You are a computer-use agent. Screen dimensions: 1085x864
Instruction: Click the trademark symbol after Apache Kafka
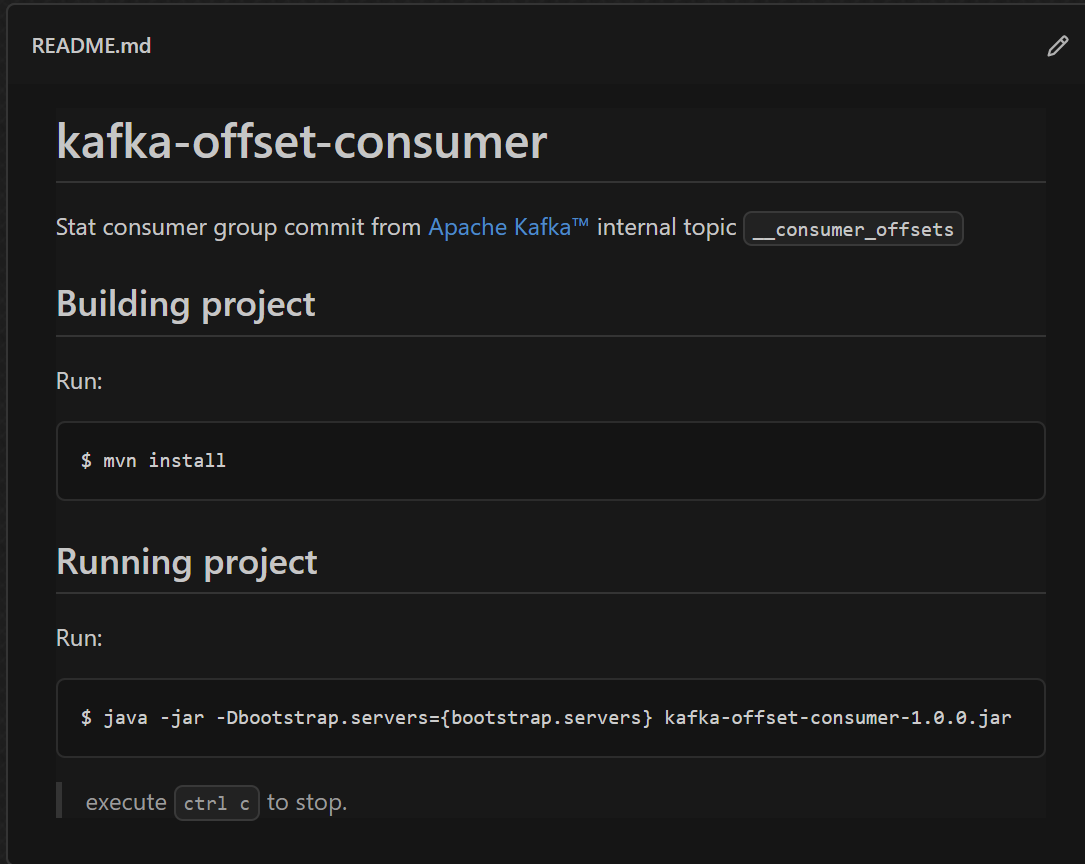pos(581,221)
